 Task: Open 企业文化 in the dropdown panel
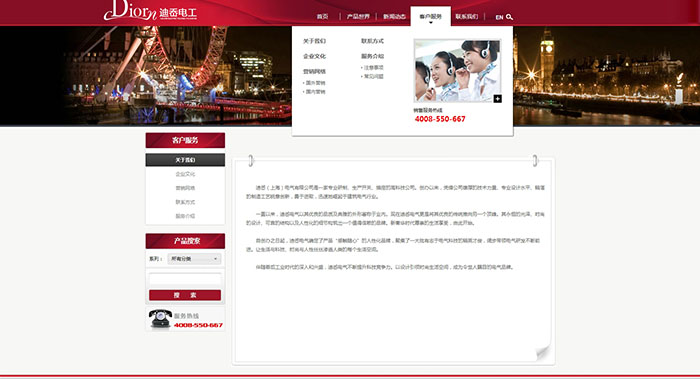(314, 56)
